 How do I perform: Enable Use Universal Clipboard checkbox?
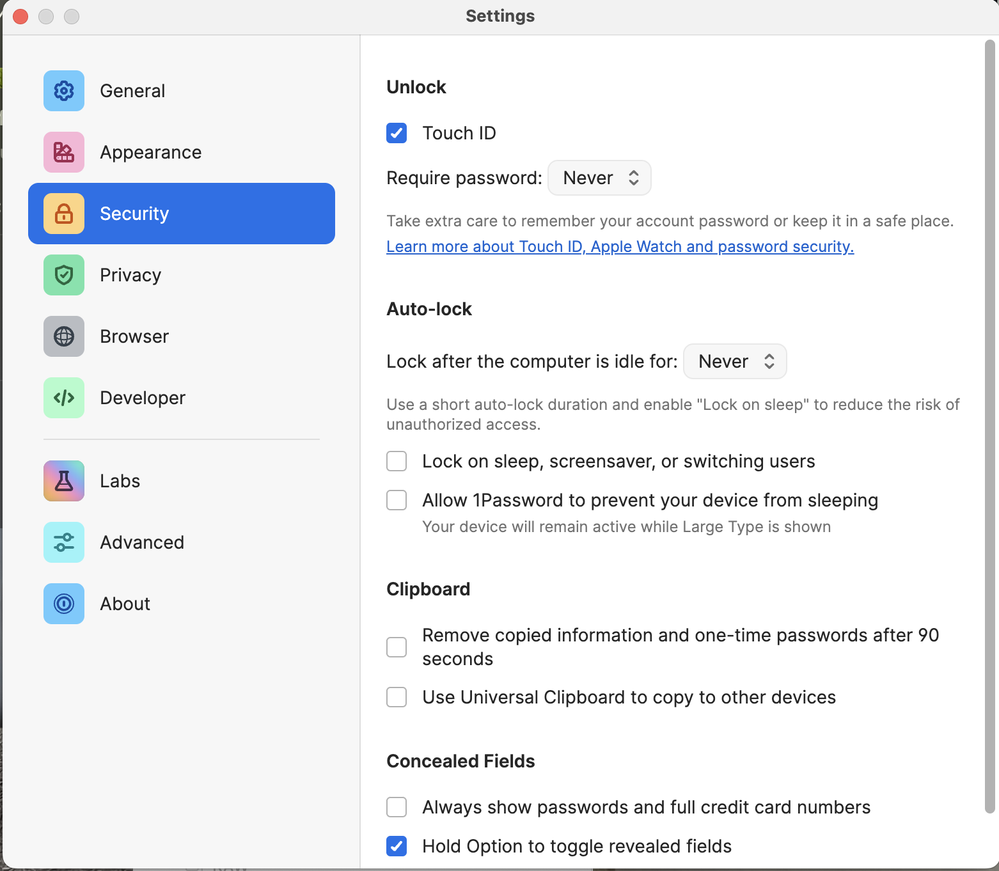[397, 697]
